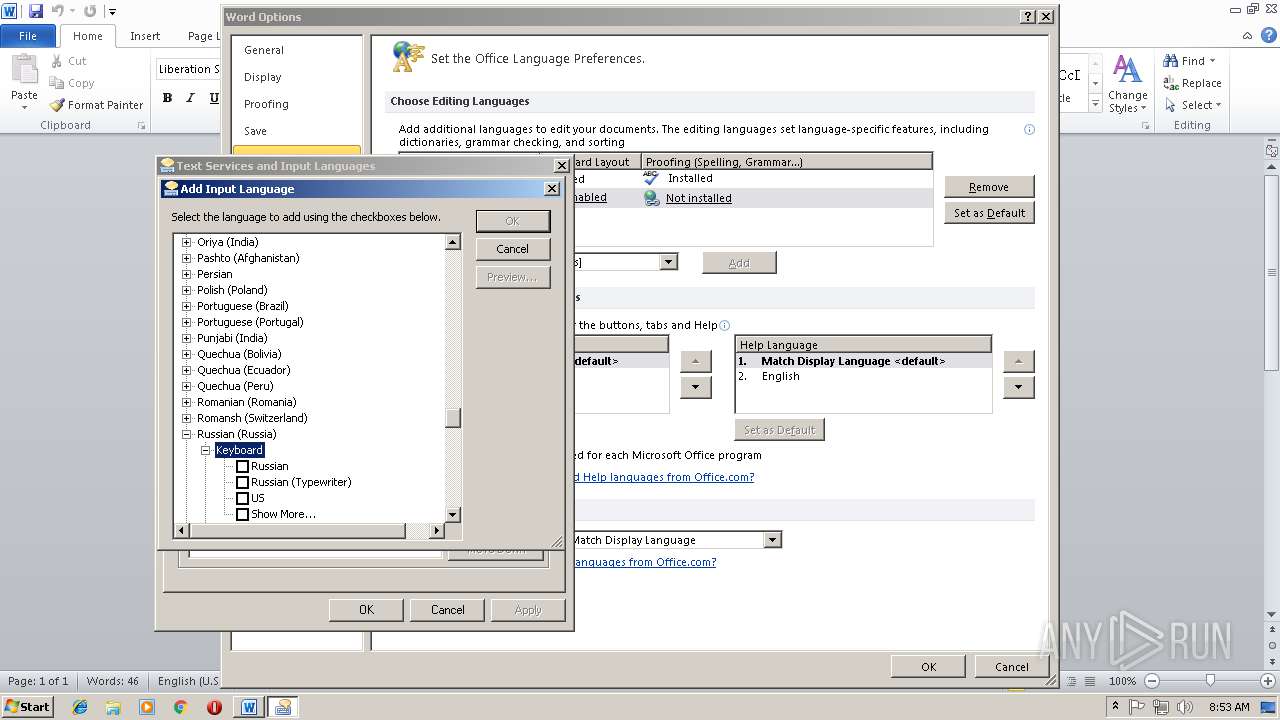Expand Portuguese (Brazil) node
1280x720 pixels.
tap(186, 306)
